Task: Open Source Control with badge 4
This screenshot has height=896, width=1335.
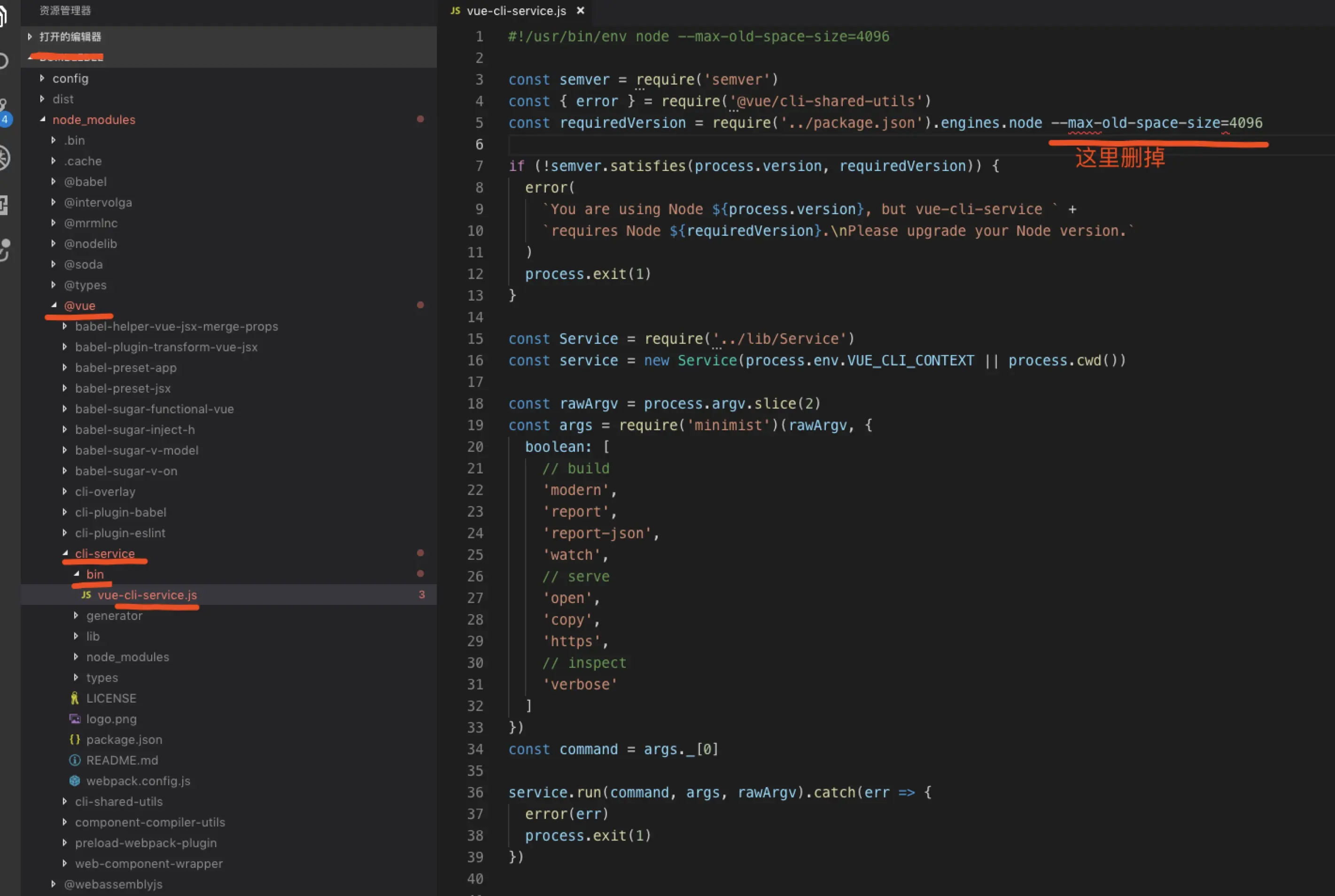Action: pyautogui.click(x=5, y=113)
